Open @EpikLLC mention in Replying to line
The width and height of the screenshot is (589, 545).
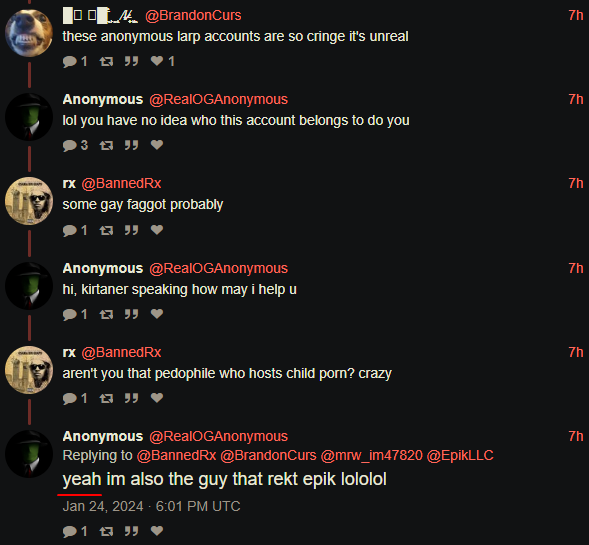460,455
